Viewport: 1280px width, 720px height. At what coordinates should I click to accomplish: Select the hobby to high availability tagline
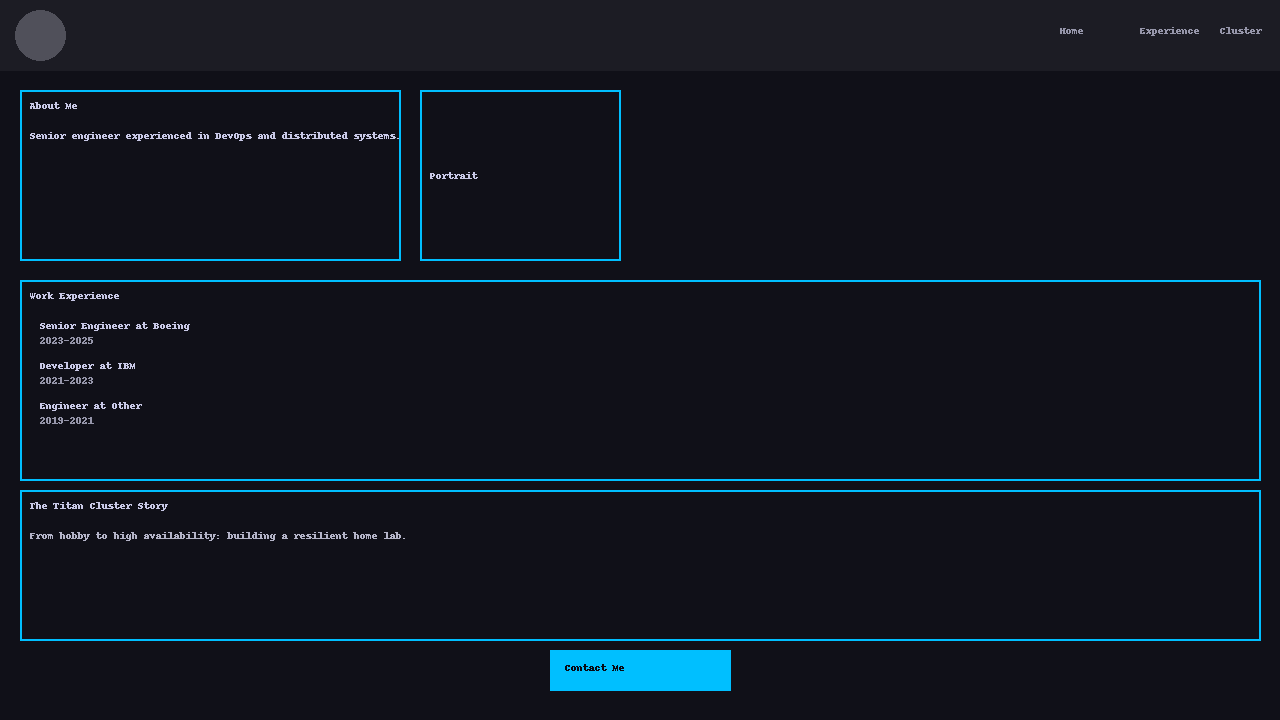pos(217,536)
